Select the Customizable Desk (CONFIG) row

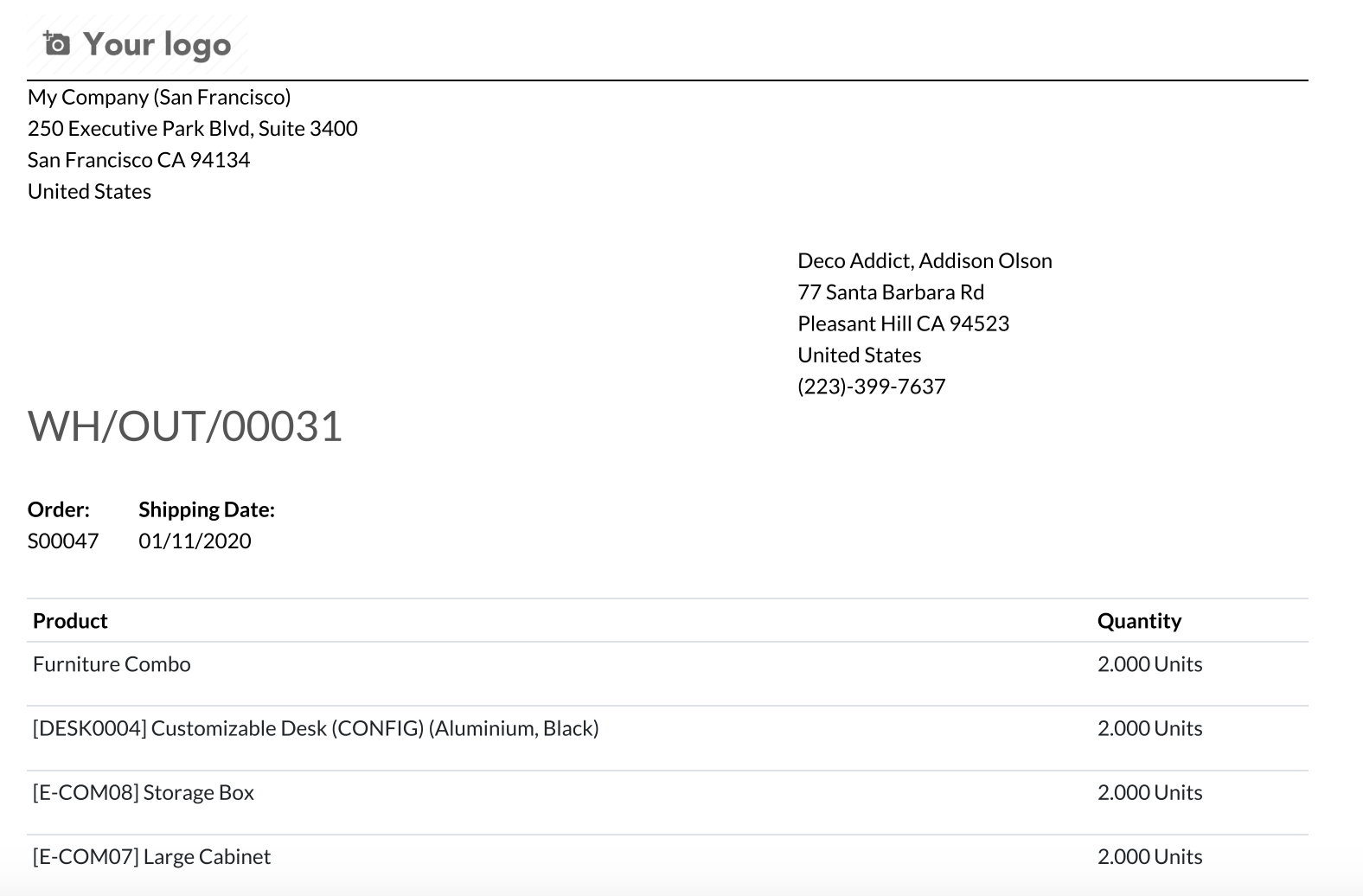coord(668,738)
